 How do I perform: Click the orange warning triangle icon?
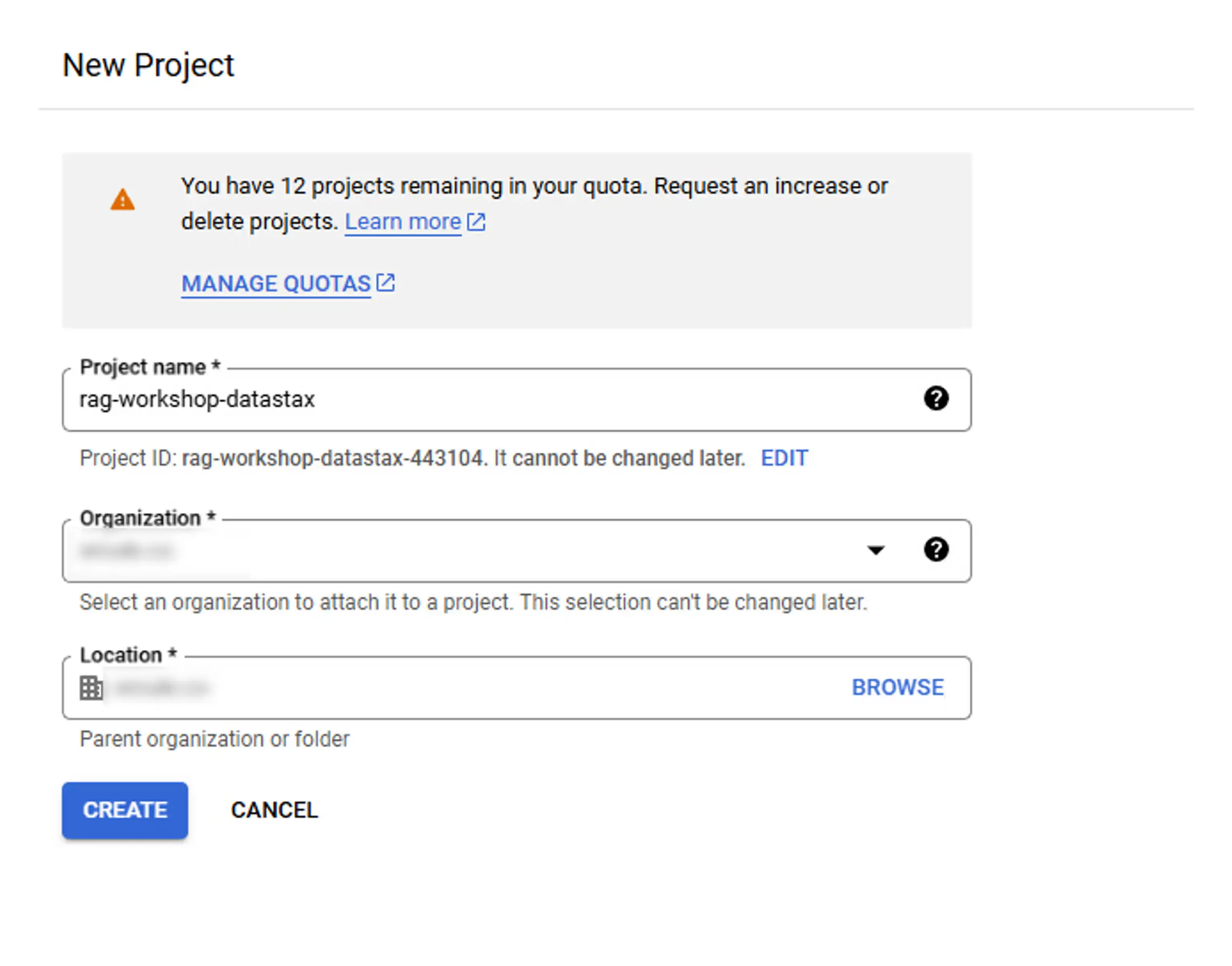(122, 200)
